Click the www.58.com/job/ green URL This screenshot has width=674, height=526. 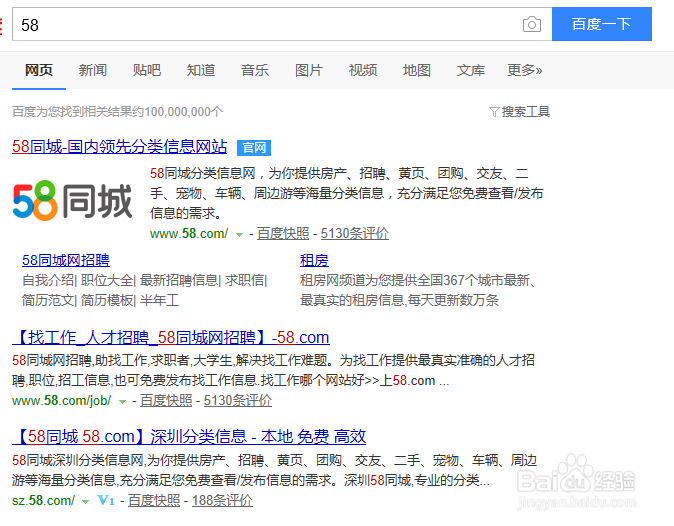pyautogui.click(x=61, y=401)
